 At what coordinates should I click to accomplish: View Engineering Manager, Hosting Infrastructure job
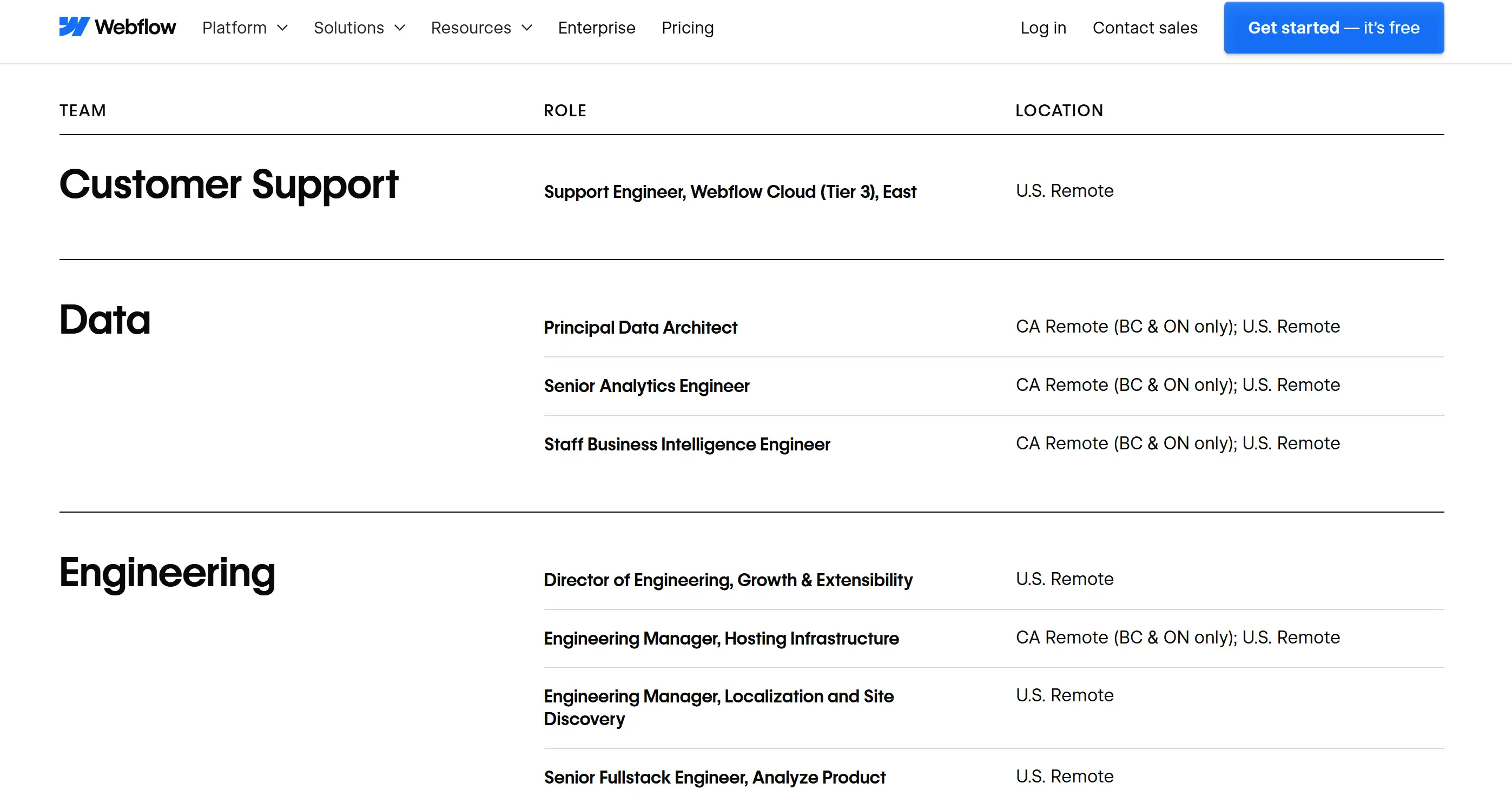721,638
